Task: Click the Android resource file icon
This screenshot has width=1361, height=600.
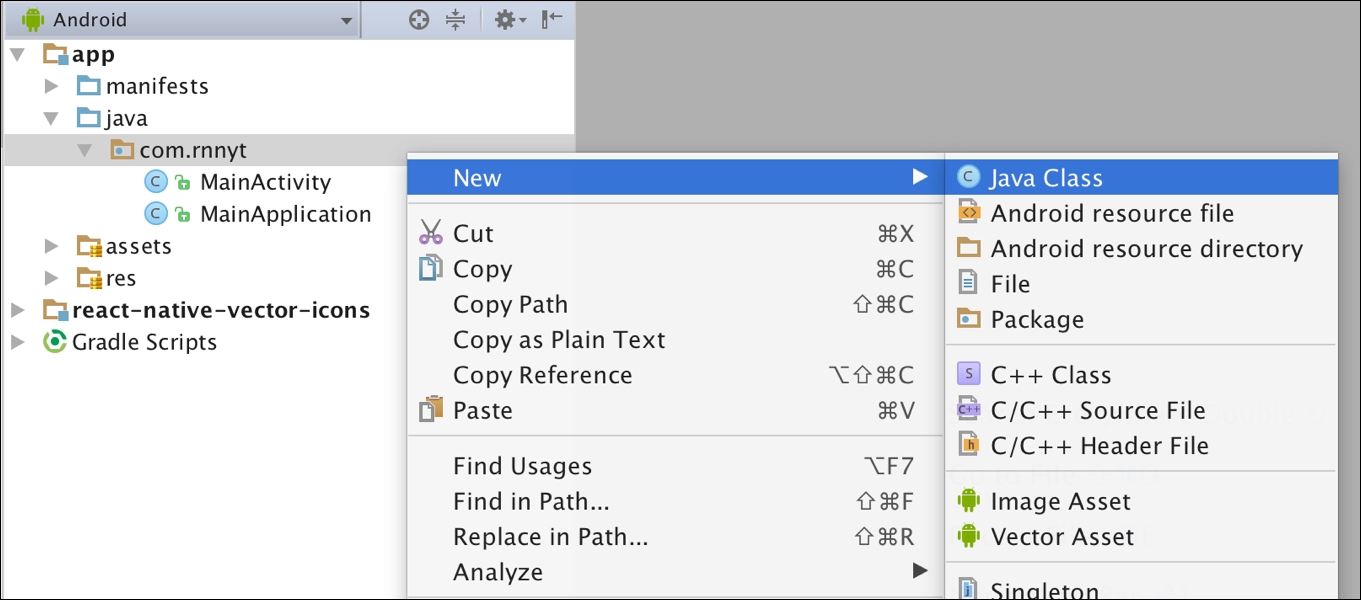Action: 968,212
